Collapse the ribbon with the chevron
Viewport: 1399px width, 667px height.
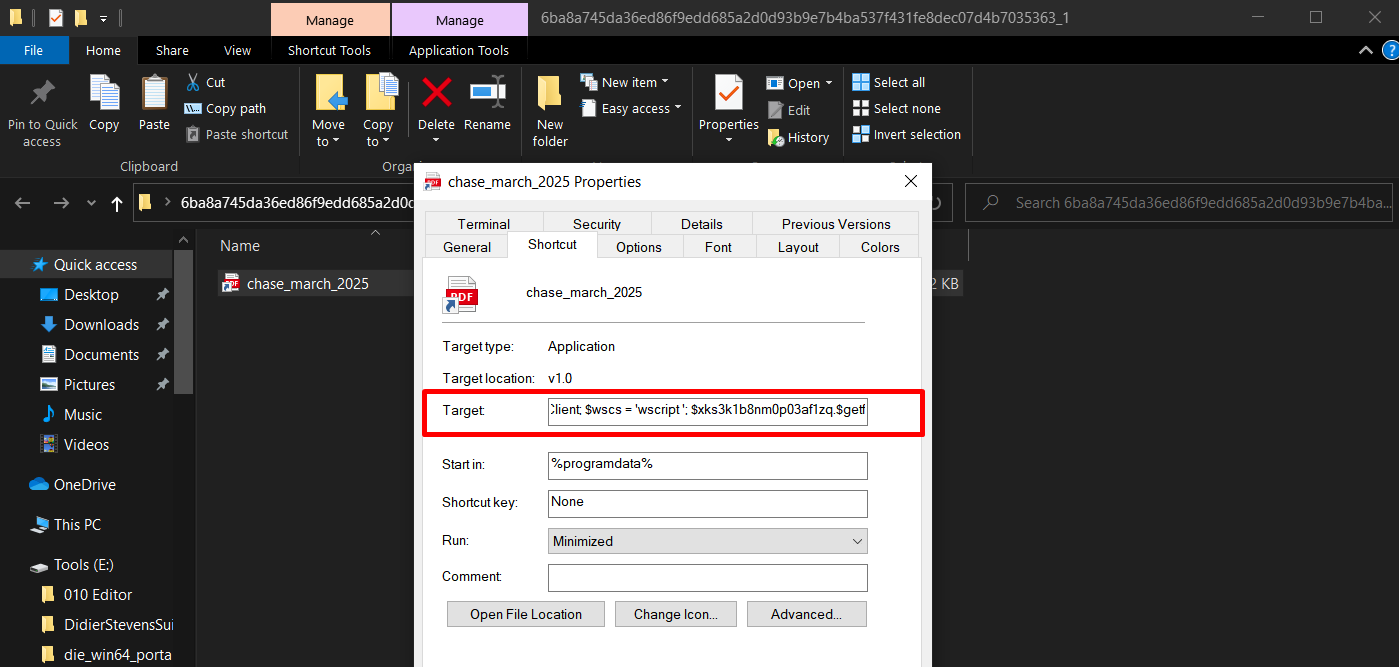tap(1365, 50)
